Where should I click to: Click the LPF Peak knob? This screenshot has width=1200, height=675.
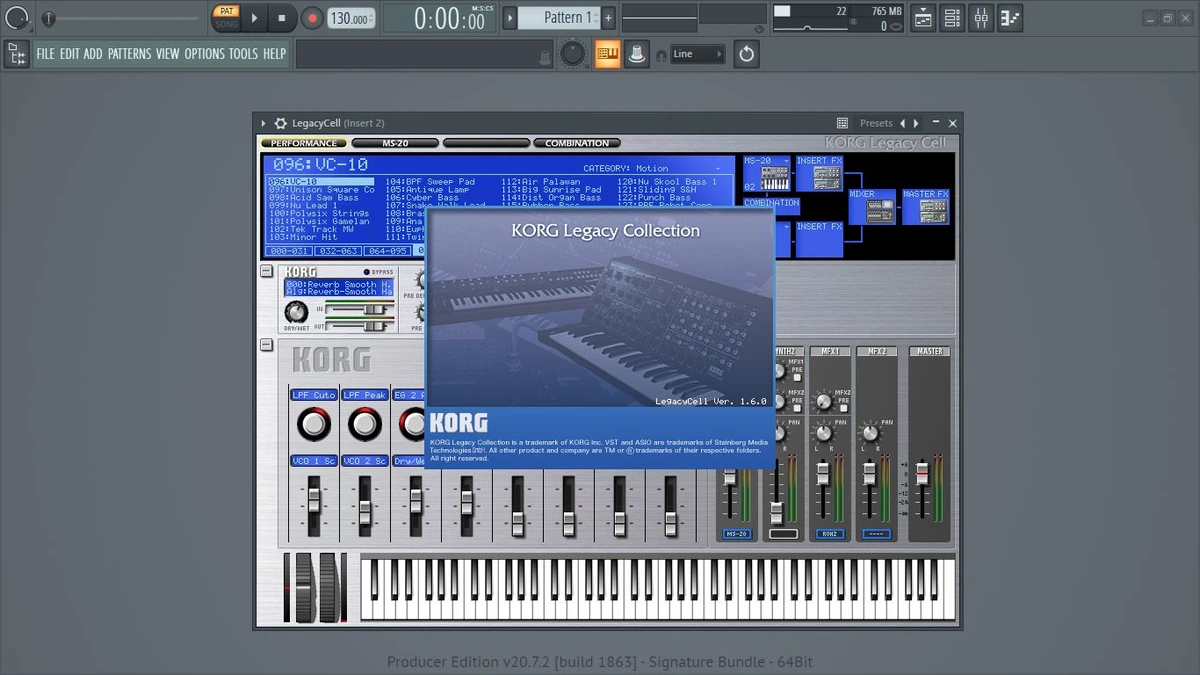point(365,425)
